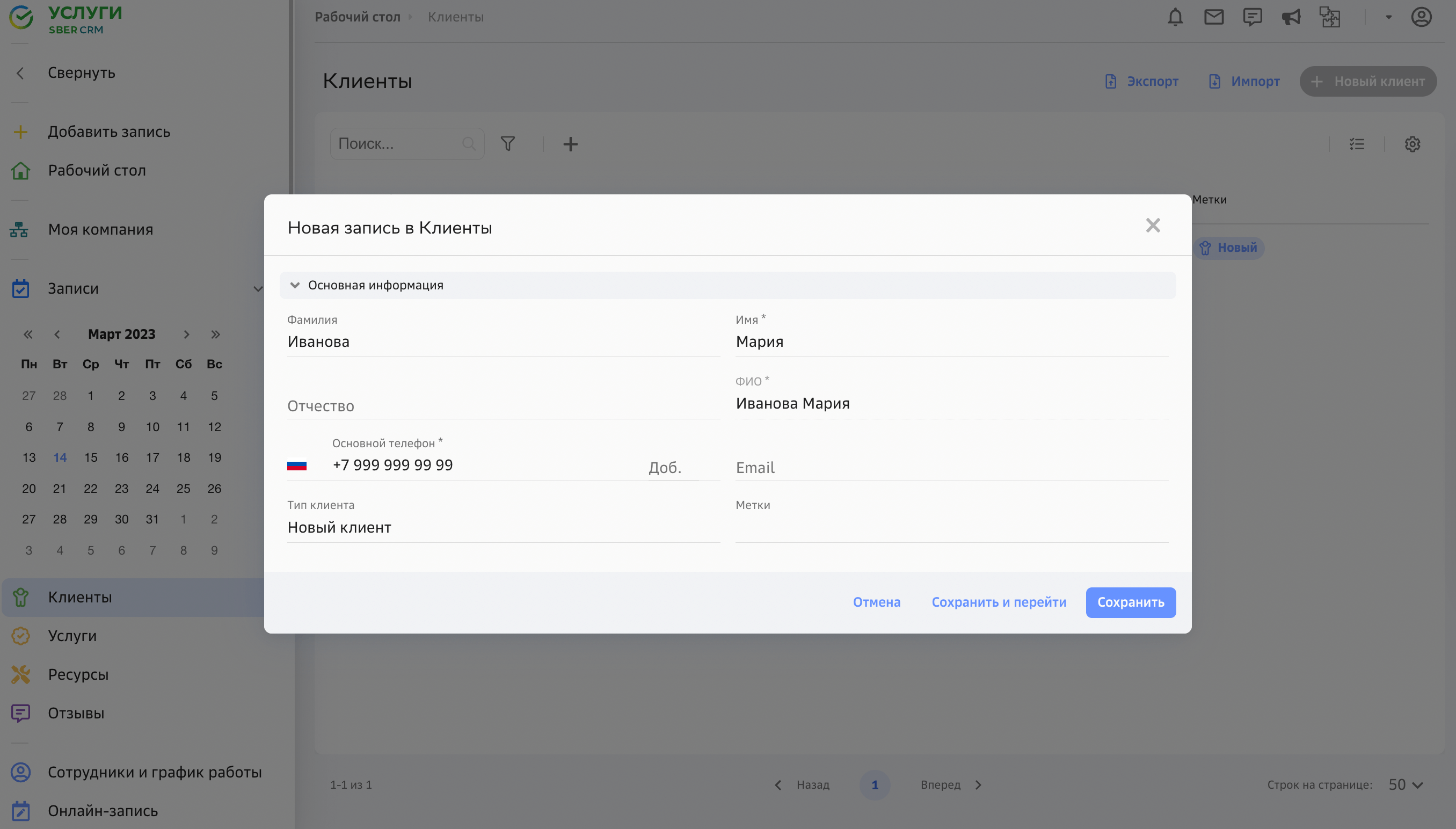1456x829 pixels.
Task: Open the chat messages icon
Action: click(1252, 17)
